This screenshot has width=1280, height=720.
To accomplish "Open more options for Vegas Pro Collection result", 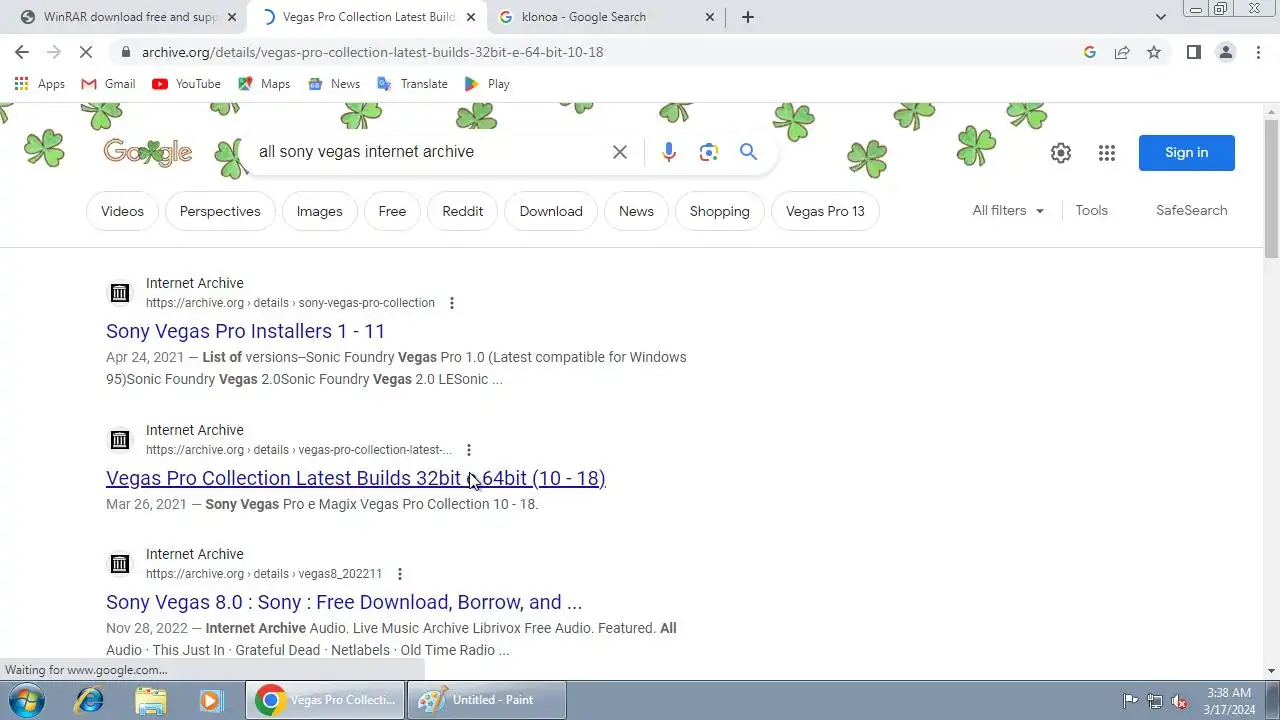I will [x=468, y=450].
